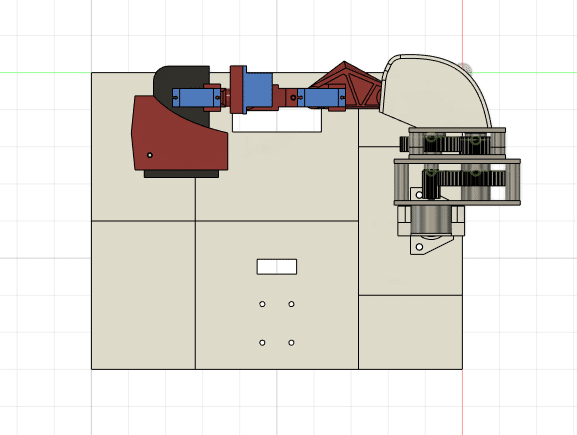Select the lower-right hole of four-hole pattern
The width and height of the screenshot is (577, 435).
coord(291,343)
